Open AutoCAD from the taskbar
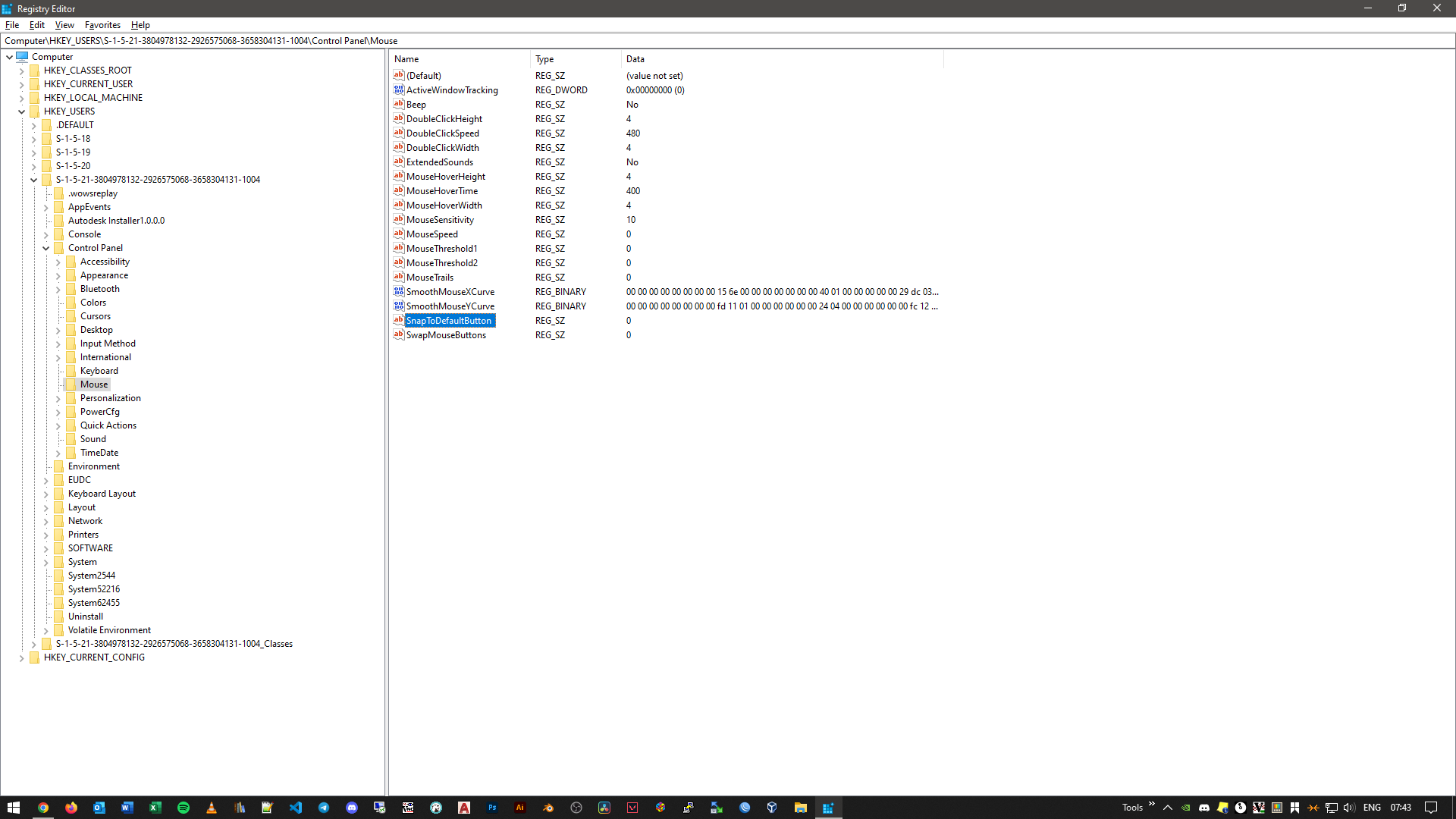 click(x=464, y=808)
